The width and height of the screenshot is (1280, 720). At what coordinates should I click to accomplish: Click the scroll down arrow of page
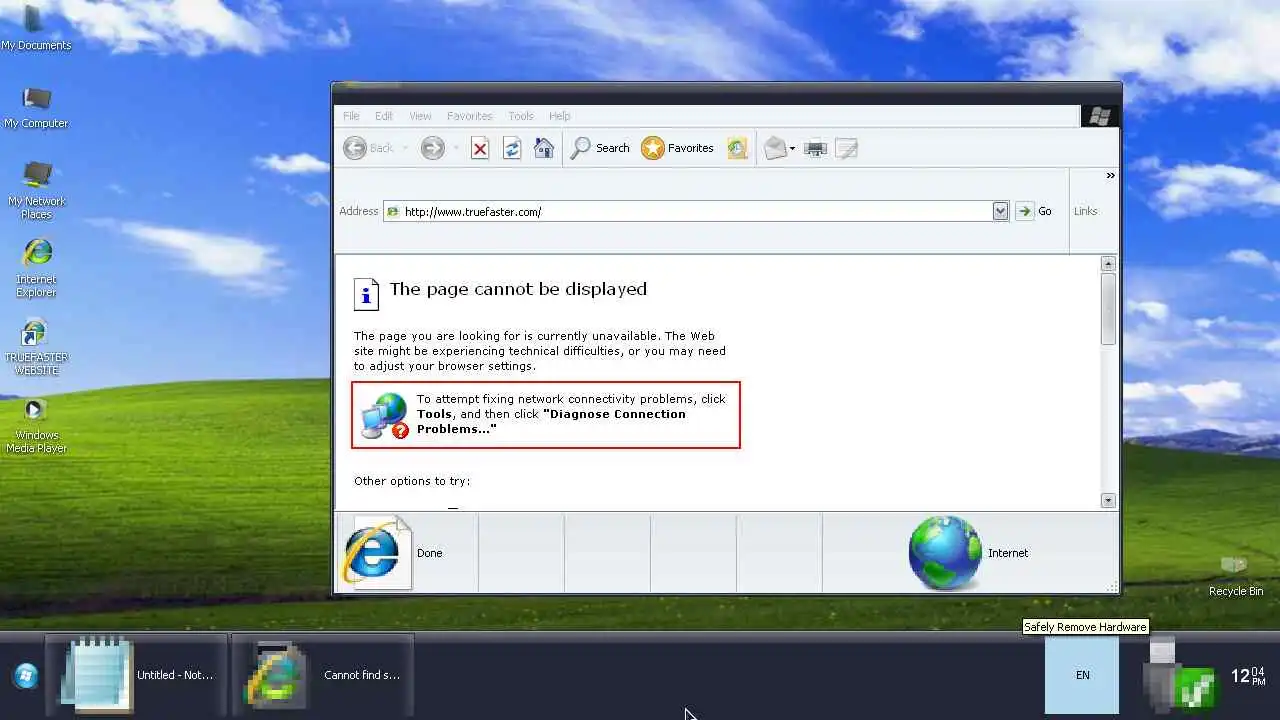[x=1108, y=500]
